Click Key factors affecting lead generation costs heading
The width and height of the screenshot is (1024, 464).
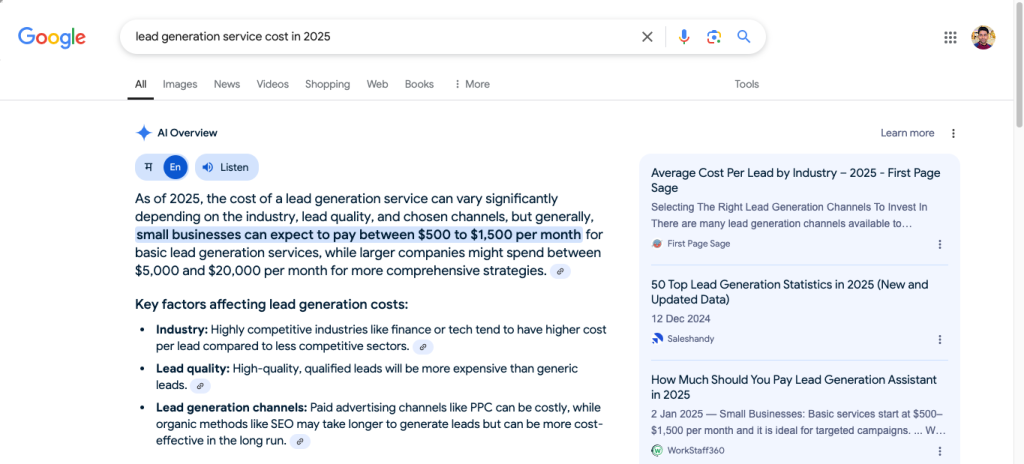coord(271,305)
